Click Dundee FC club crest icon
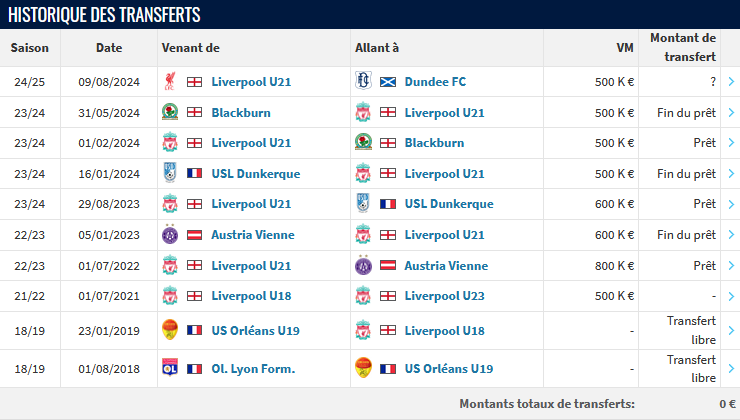Viewport: 740px width, 420px height. [363, 81]
